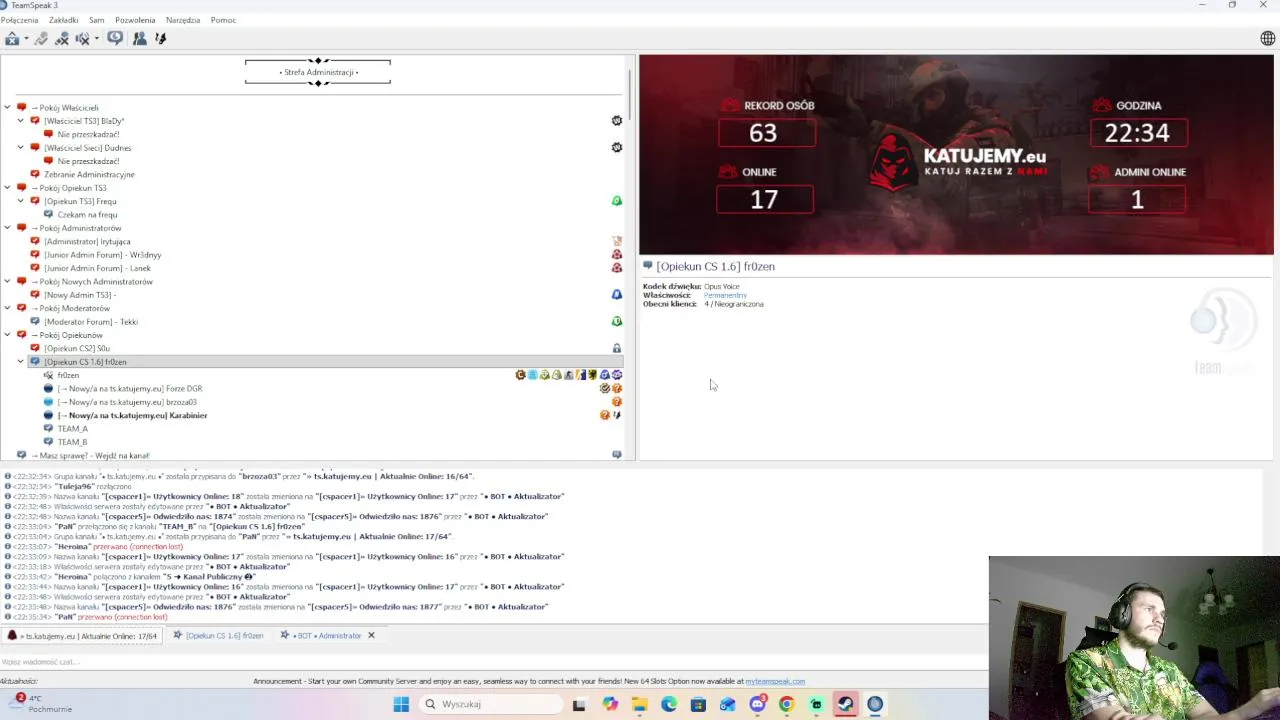
Task: Select user Karabinier in the channel
Action: pos(132,415)
